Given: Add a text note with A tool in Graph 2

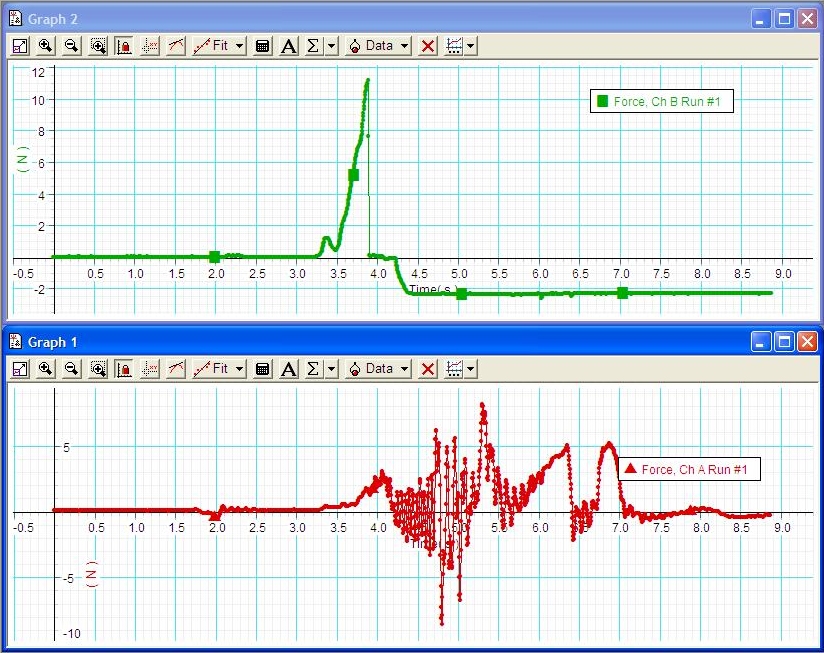Looking at the screenshot, I should click(288, 46).
